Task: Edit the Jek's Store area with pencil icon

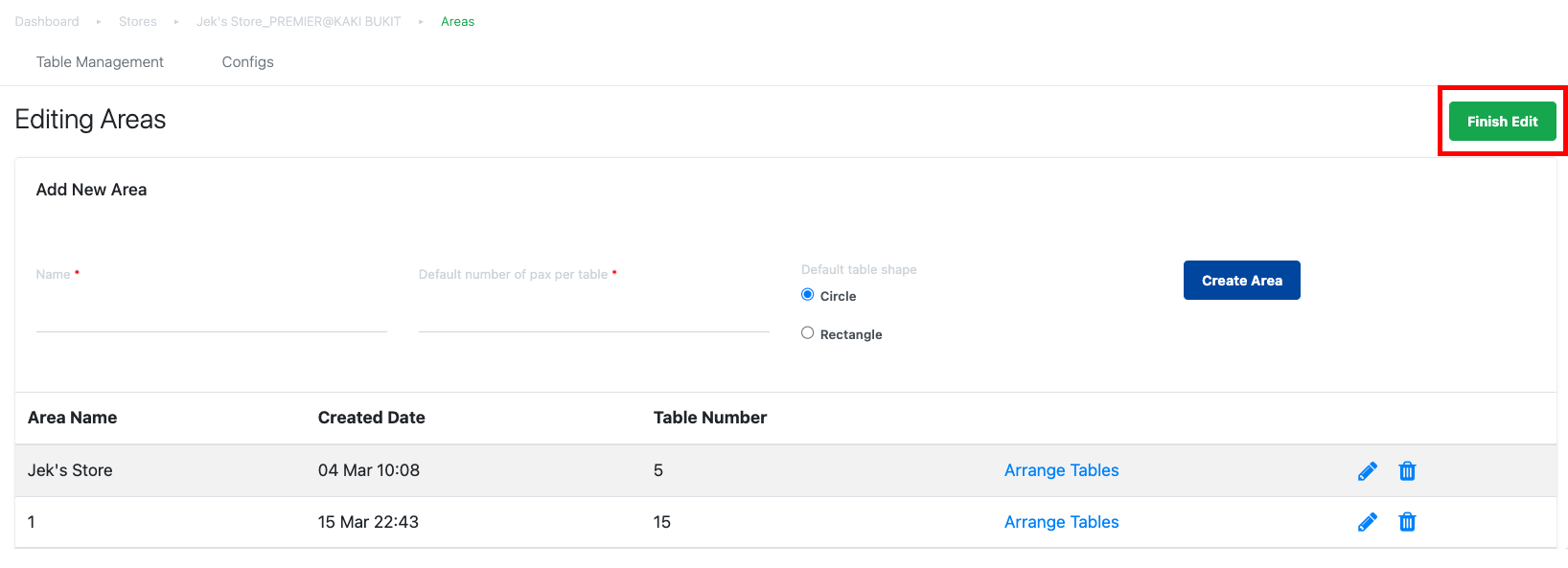Action: 1368,471
